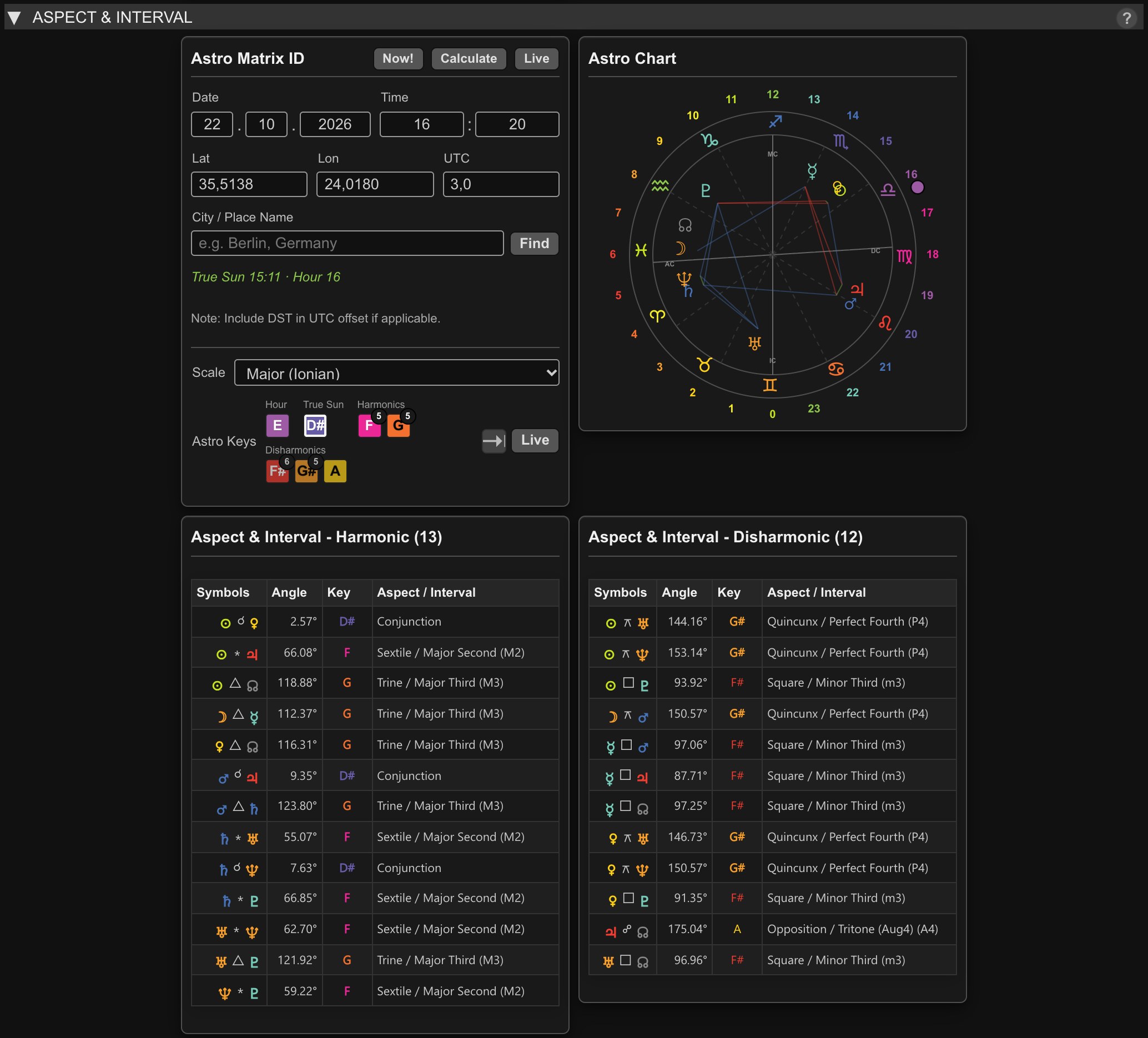Click the Now! button
This screenshot has width=1148, height=1038.
point(398,59)
